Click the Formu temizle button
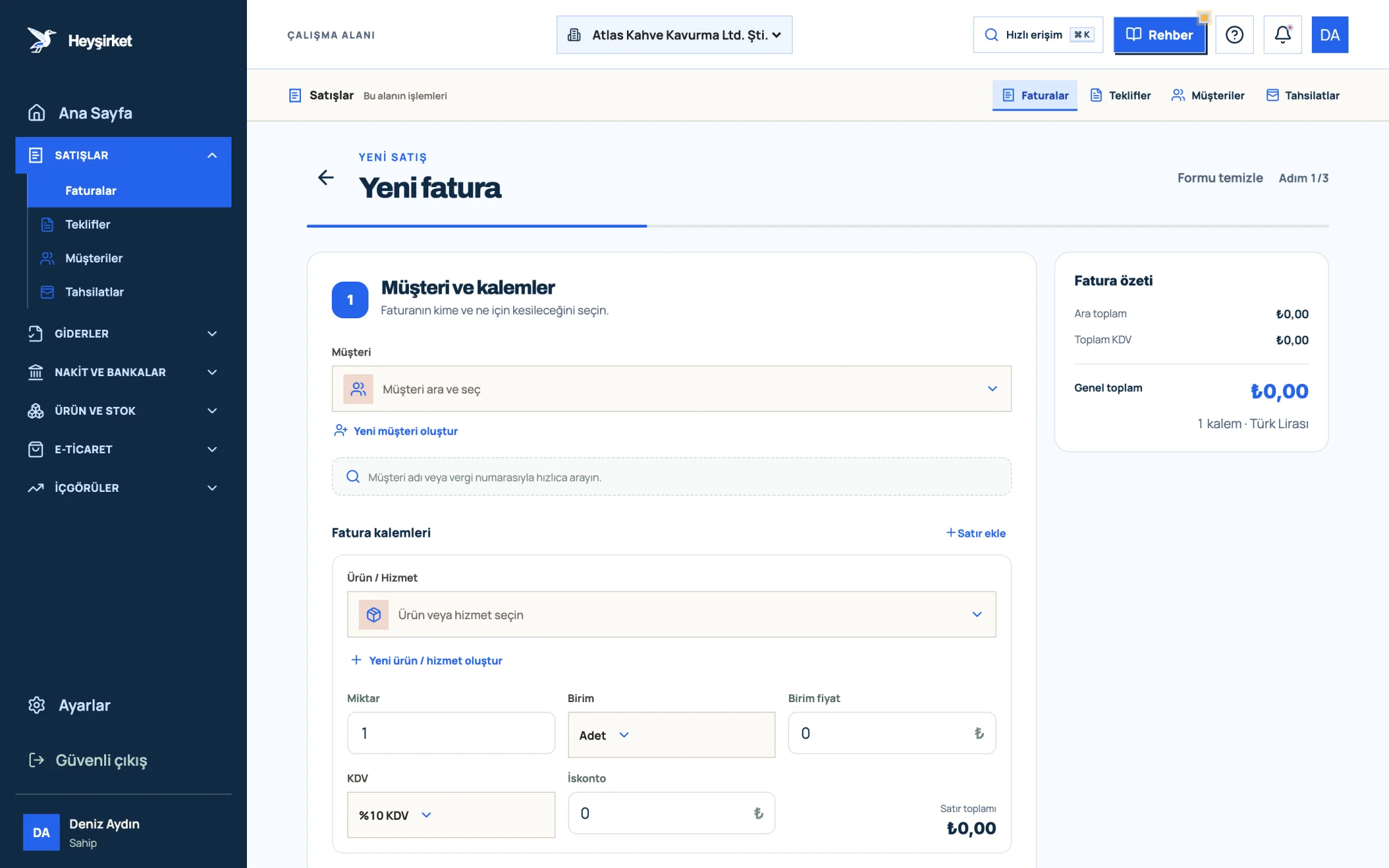 coord(1220,178)
